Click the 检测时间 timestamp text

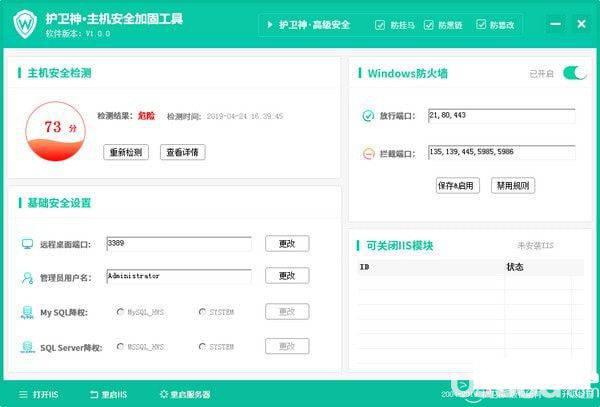225,116
